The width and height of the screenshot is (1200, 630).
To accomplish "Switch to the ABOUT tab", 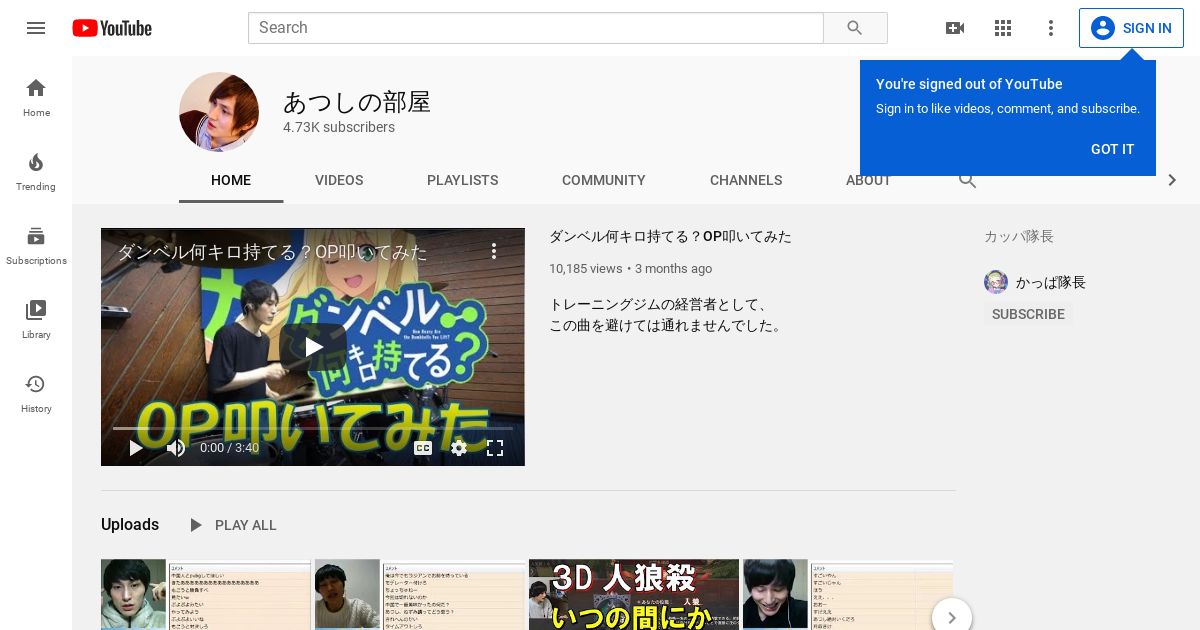I will (868, 180).
